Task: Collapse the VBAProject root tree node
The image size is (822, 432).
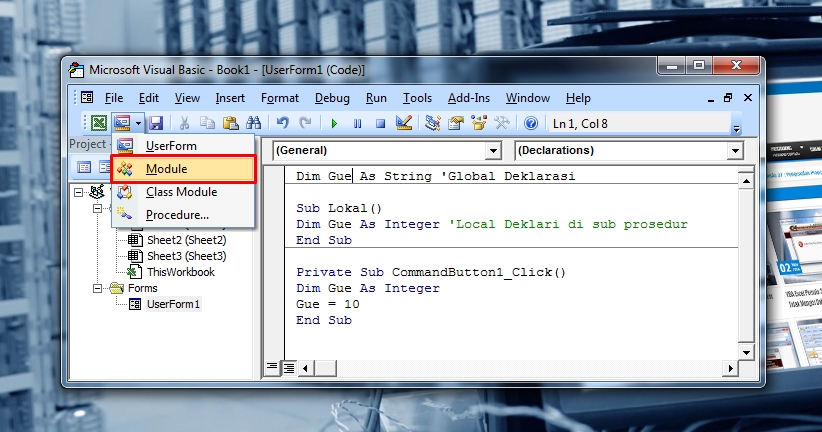Action: pos(78,192)
